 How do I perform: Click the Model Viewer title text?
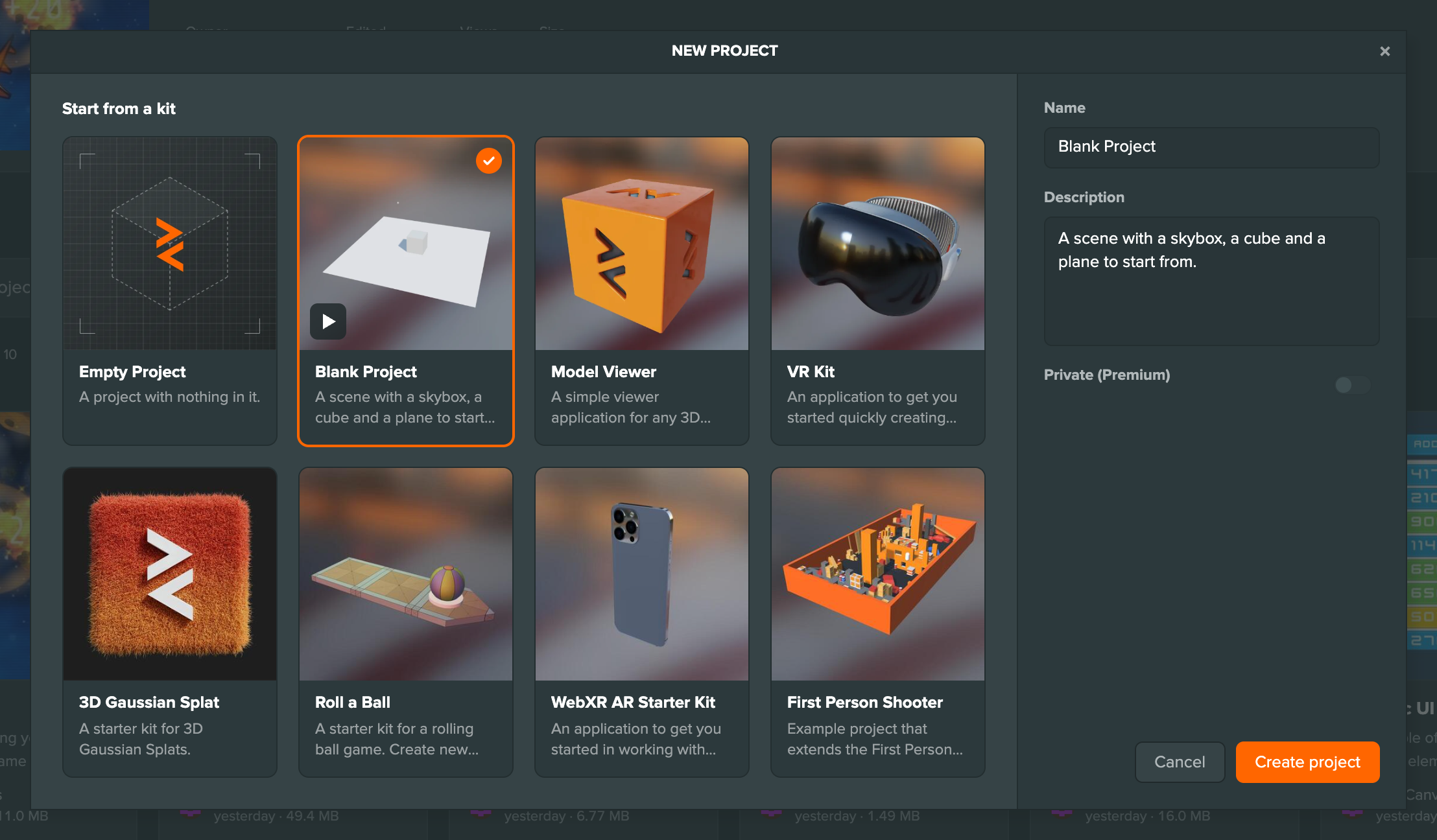(x=604, y=372)
